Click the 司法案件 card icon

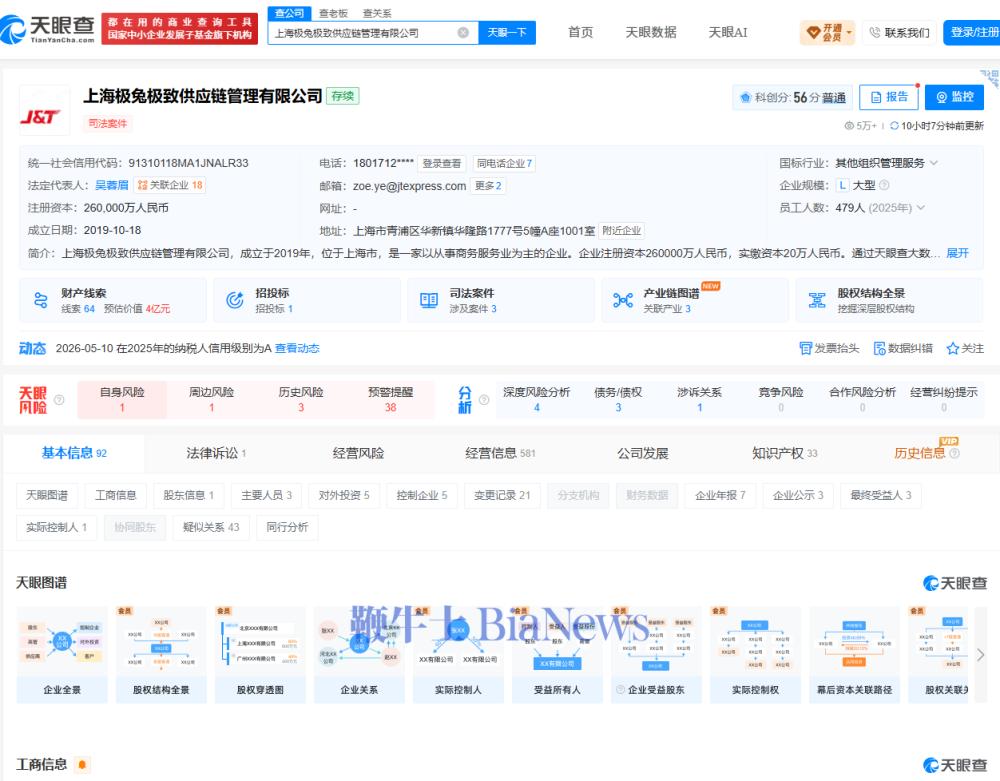pos(429,300)
